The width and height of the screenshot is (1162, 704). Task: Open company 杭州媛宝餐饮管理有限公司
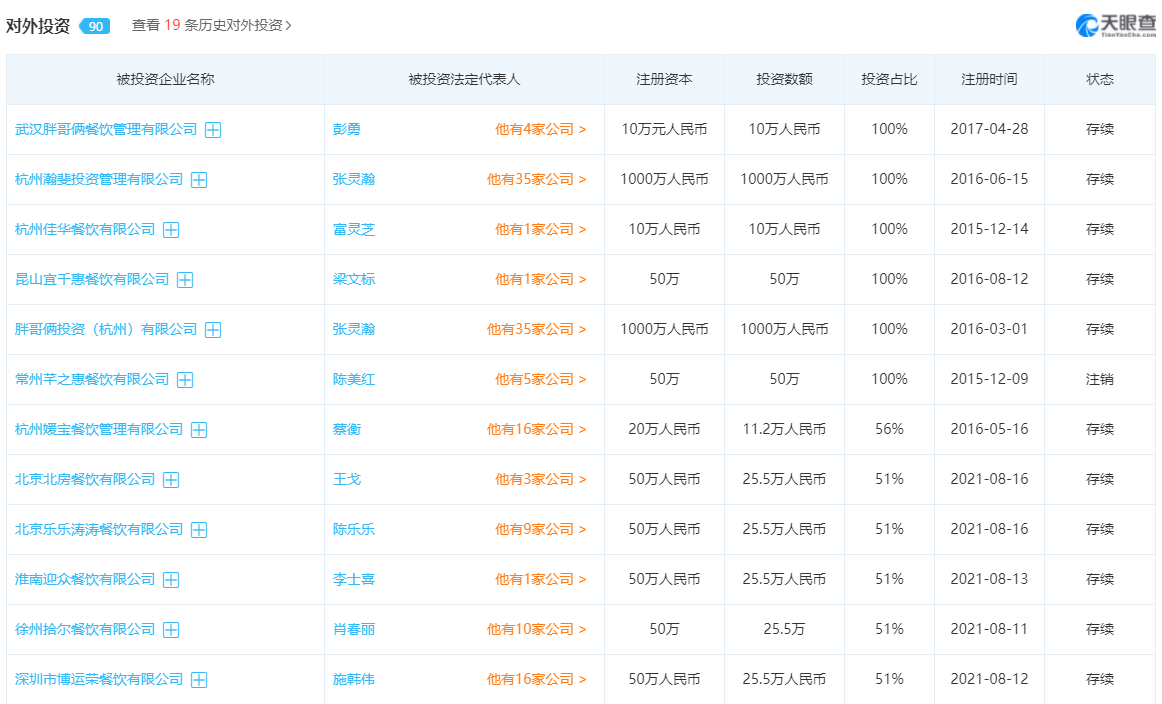tap(99, 429)
